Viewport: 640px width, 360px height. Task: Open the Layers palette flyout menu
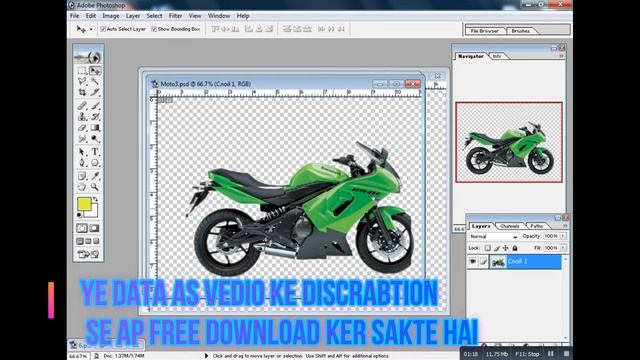(566, 226)
